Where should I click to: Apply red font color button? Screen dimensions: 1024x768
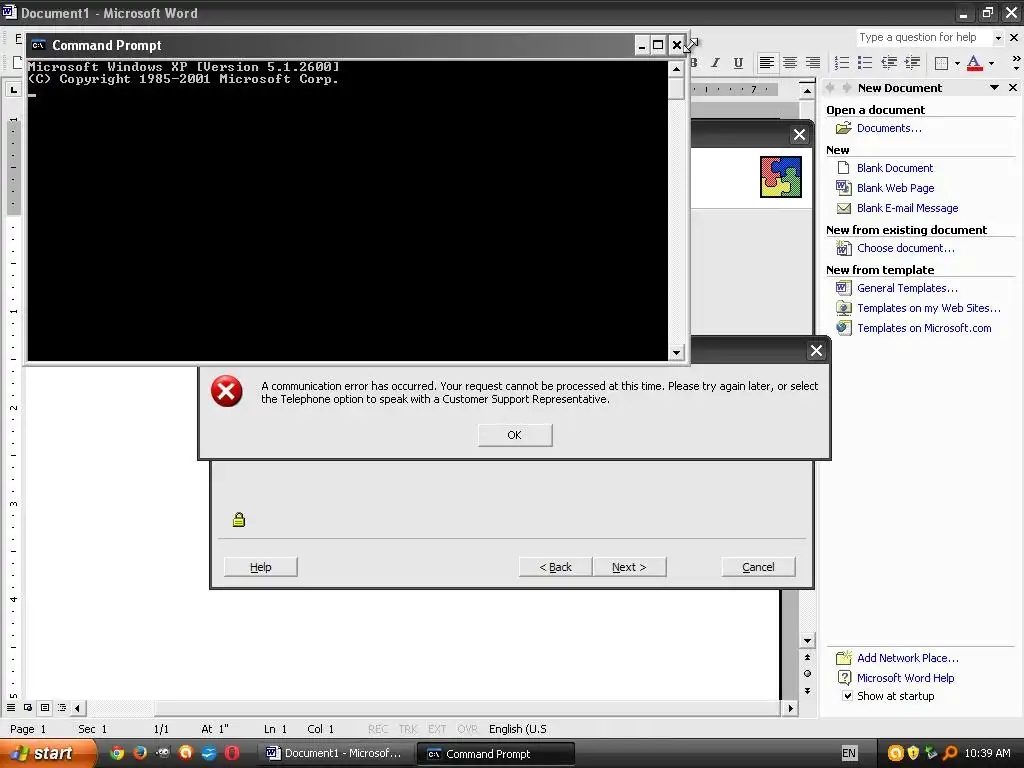[x=974, y=63]
